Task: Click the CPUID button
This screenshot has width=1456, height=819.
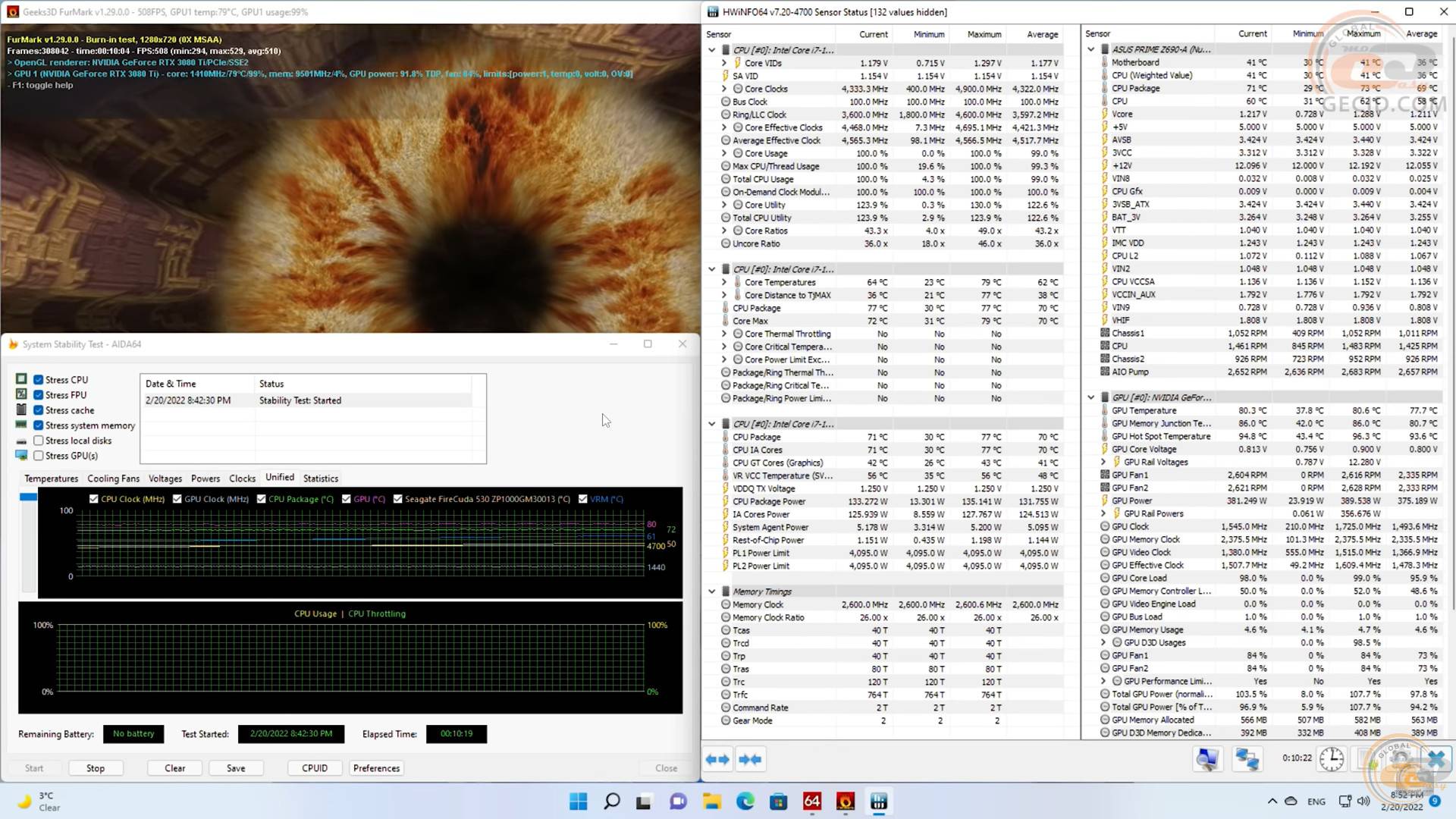Action: point(315,768)
